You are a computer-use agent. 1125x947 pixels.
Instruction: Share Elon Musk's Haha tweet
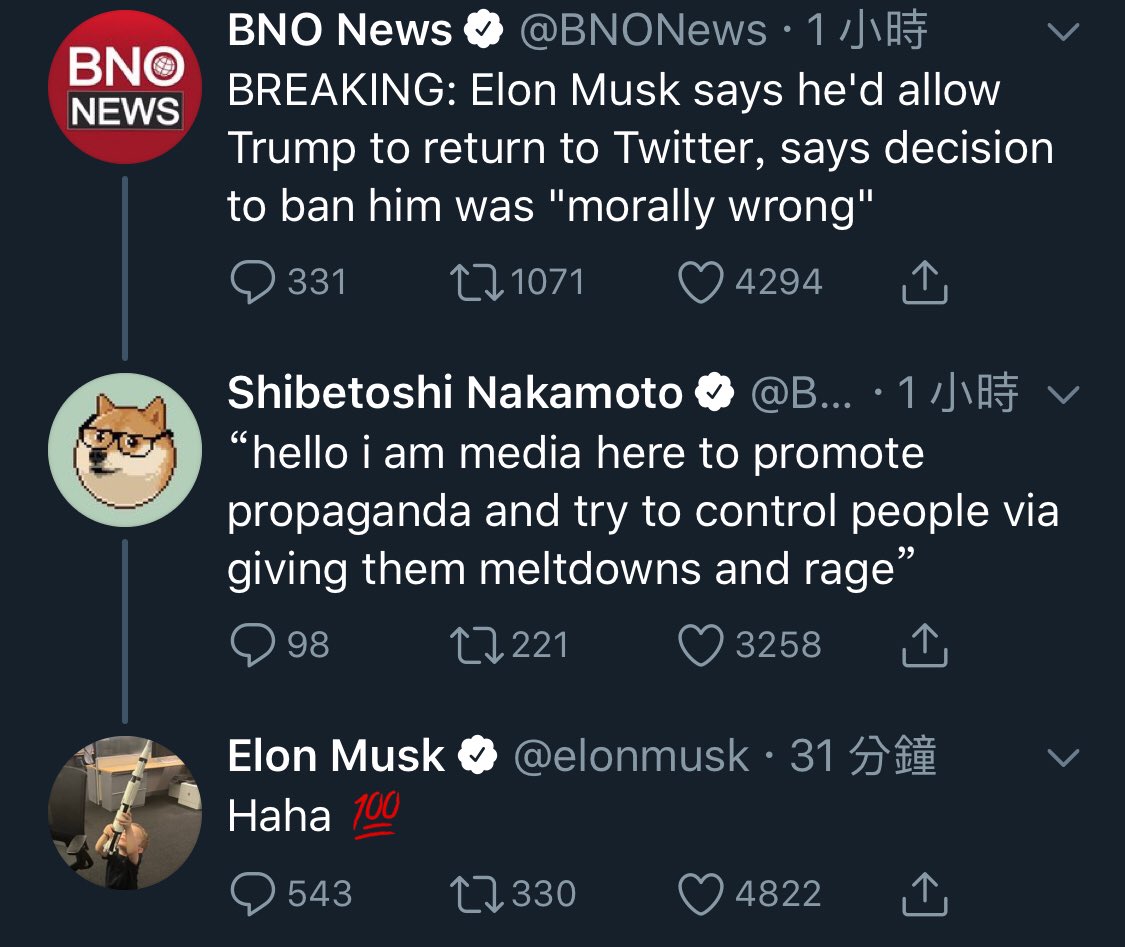point(924,893)
